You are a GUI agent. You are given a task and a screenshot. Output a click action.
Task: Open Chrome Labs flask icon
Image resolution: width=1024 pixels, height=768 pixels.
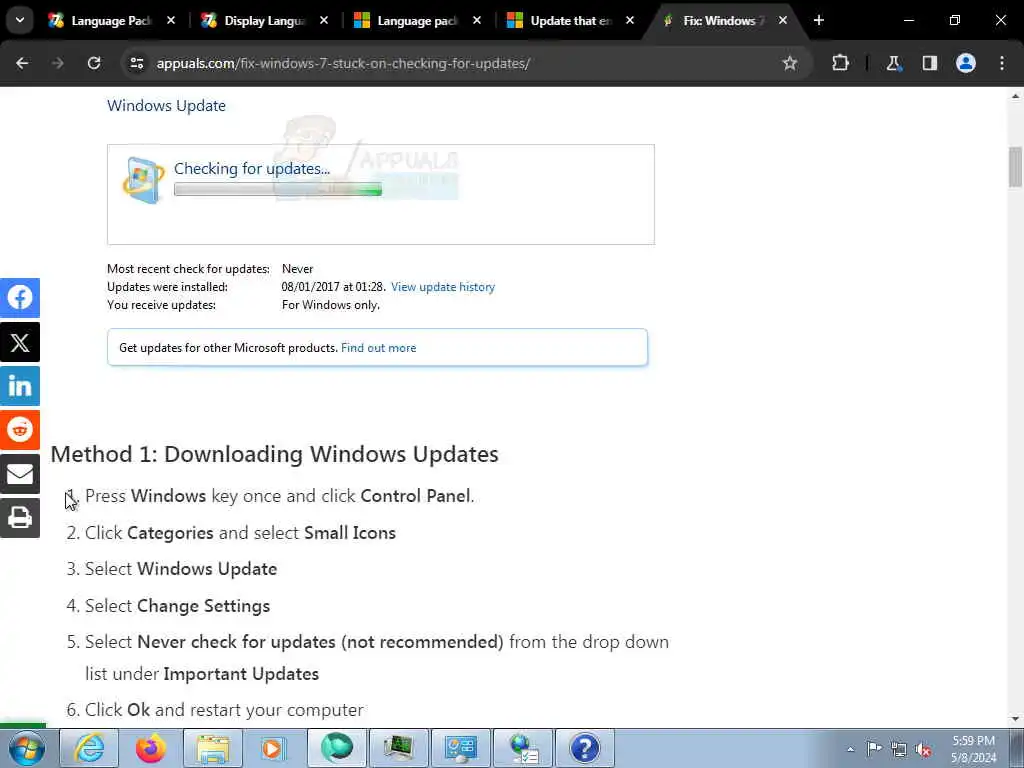pos(893,63)
